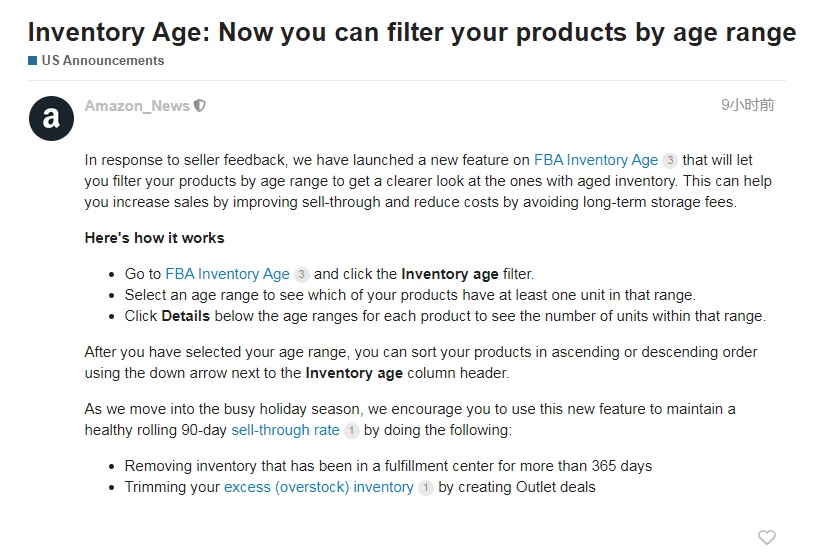Open the excess (overstock) inventory link

pyautogui.click(x=318, y=487)
